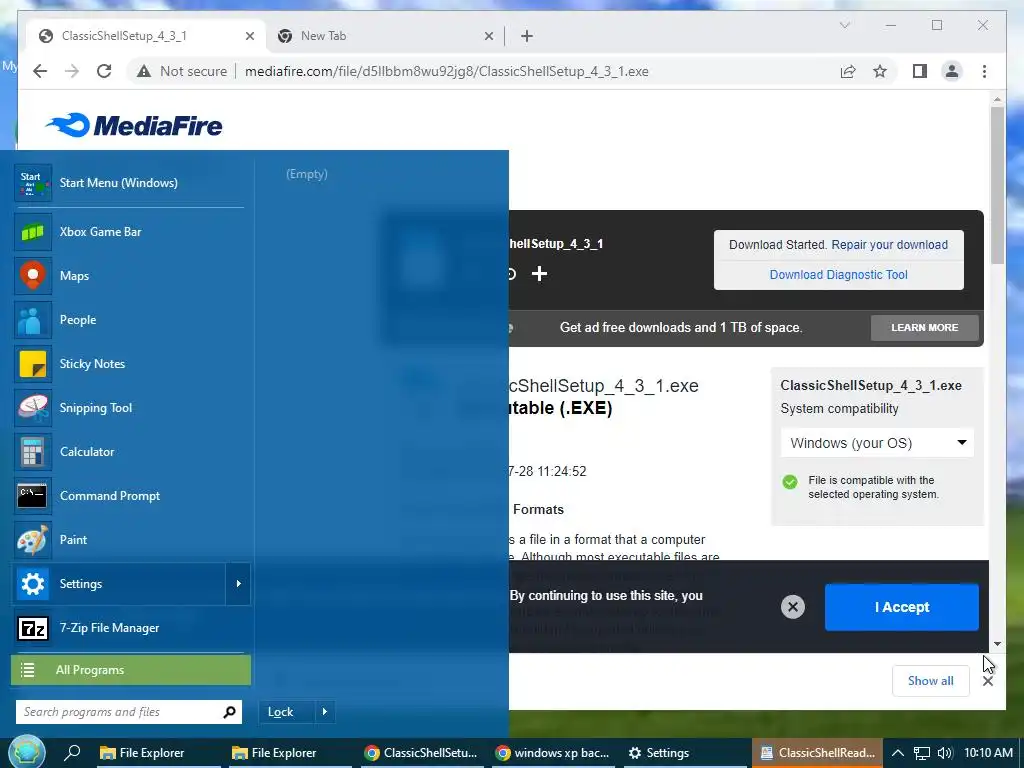The width and height of the screenshot is (1024, 768).
Task: Click Repair your download link
Action: pos(889,245)
